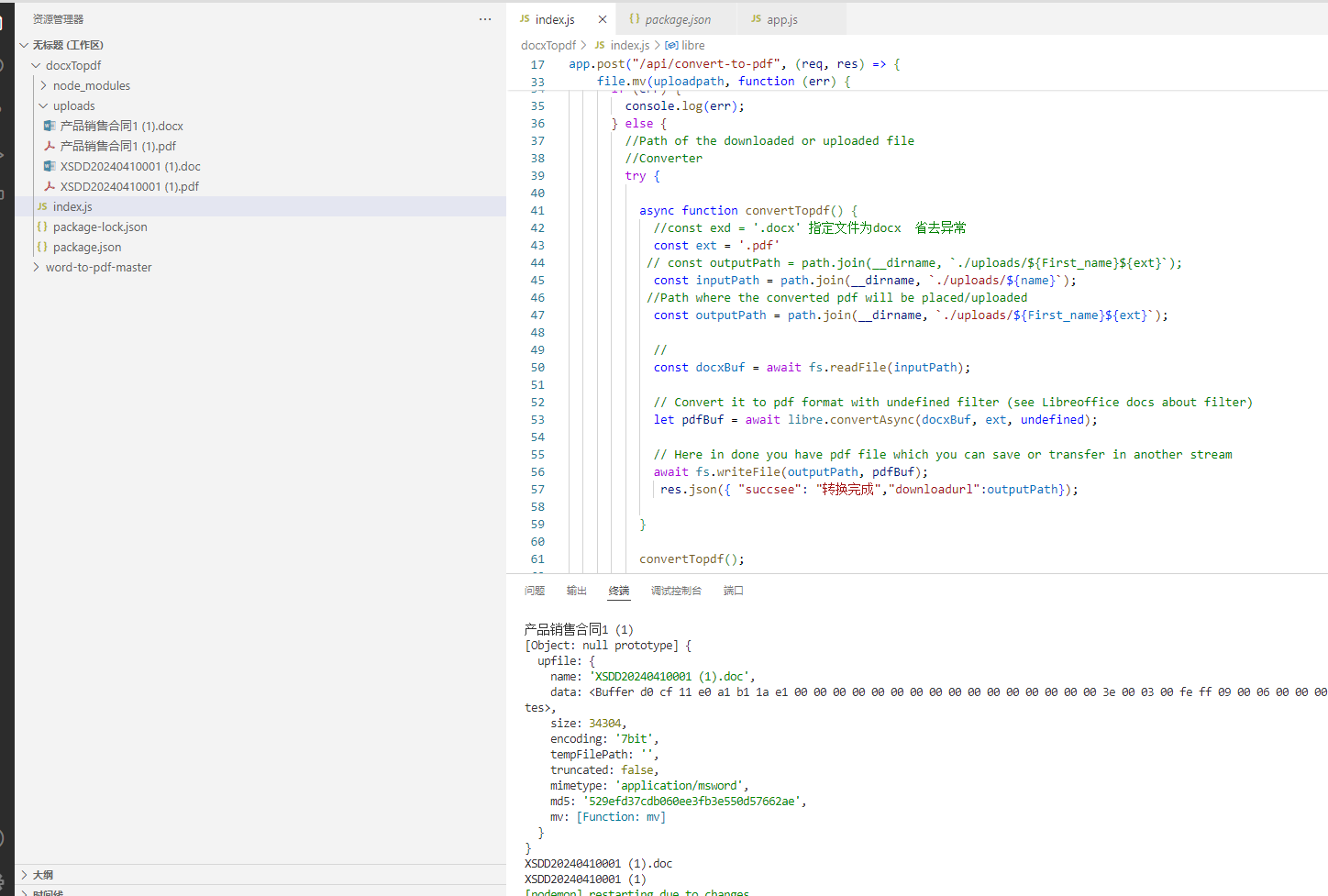Open the Explorer panel more actions (...) menu
Image resolution: width=1328 pixels, height=896 pixels.
[485, 19]
